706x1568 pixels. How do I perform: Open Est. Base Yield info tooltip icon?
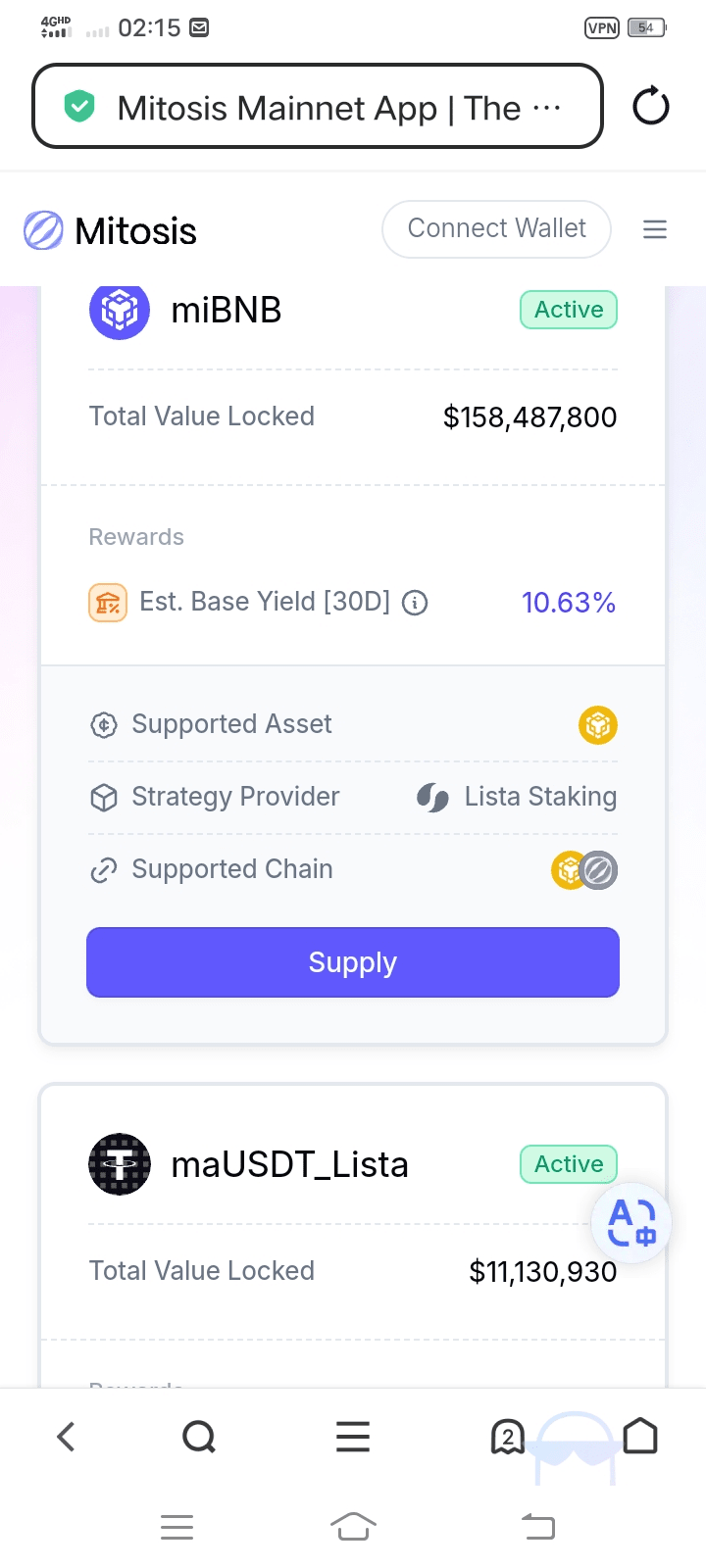click(415, 603)
